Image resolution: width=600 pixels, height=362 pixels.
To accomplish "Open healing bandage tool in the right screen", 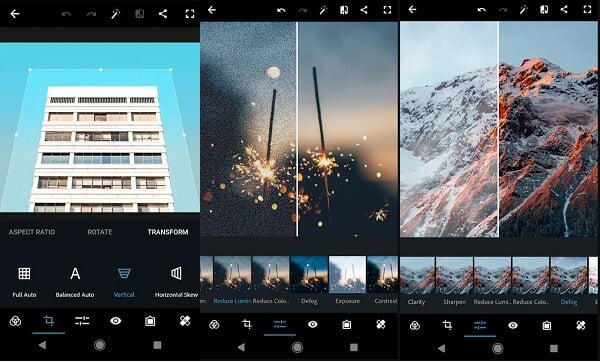I will (x=581, y=325).
